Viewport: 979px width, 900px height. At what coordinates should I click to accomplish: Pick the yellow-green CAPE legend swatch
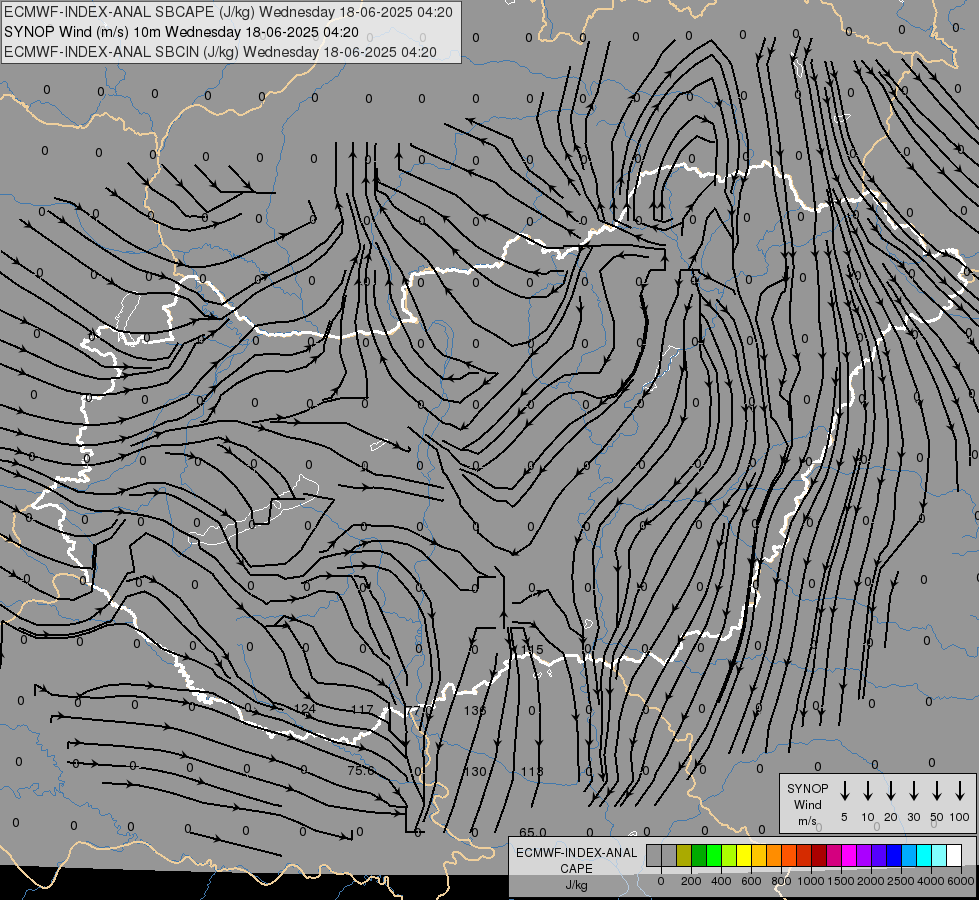click(x=729, y=855)
